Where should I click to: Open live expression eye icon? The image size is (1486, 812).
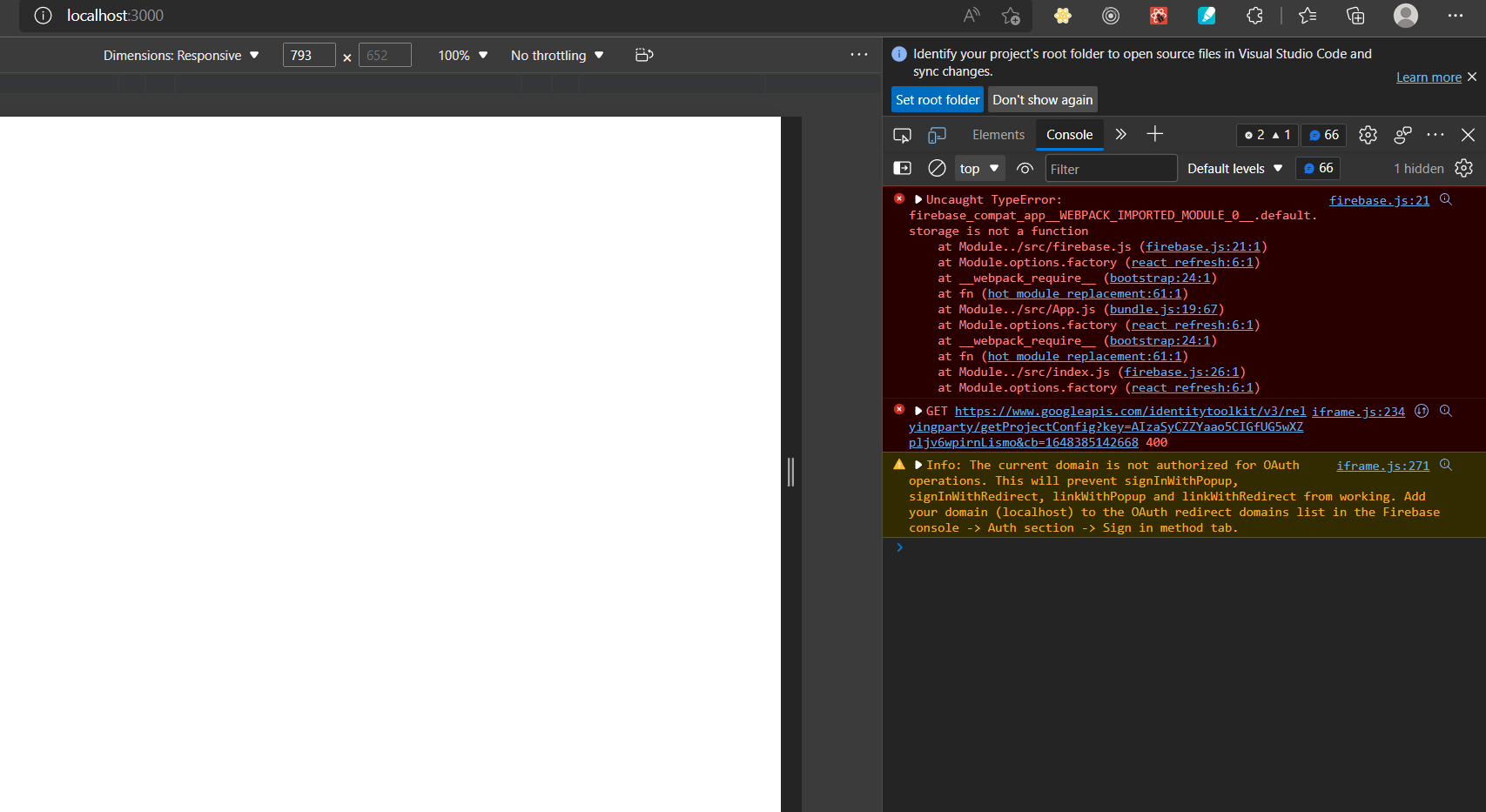point(1025,169)
